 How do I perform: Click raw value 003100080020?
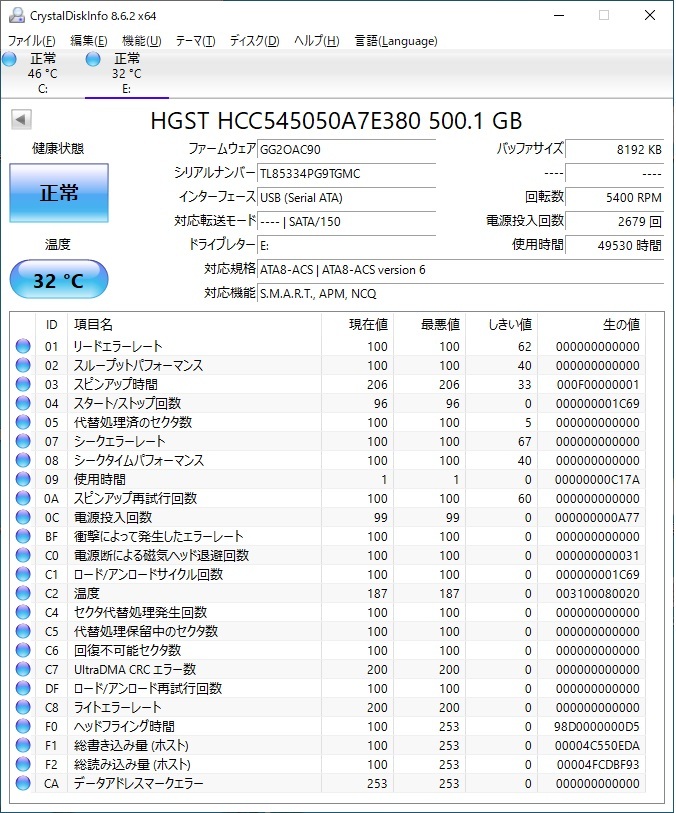(598, 594)
